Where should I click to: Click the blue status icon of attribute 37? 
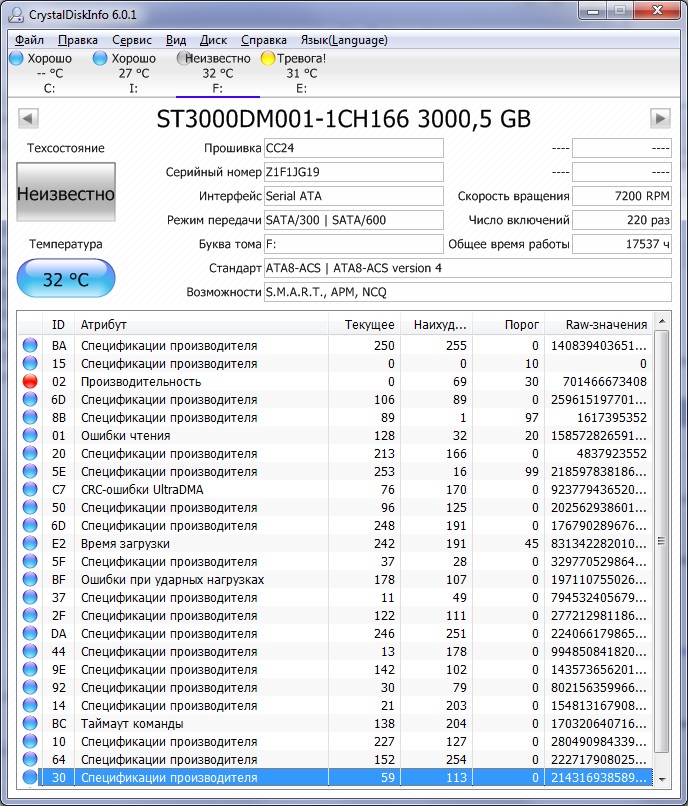tap(30, 597)
